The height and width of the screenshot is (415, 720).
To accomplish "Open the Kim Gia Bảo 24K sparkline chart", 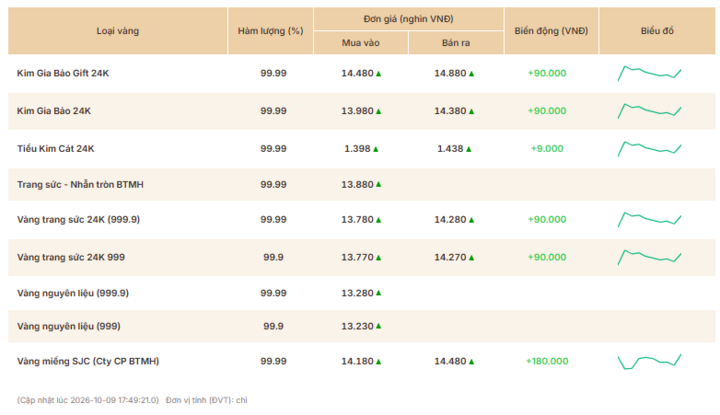I will 649,111.
